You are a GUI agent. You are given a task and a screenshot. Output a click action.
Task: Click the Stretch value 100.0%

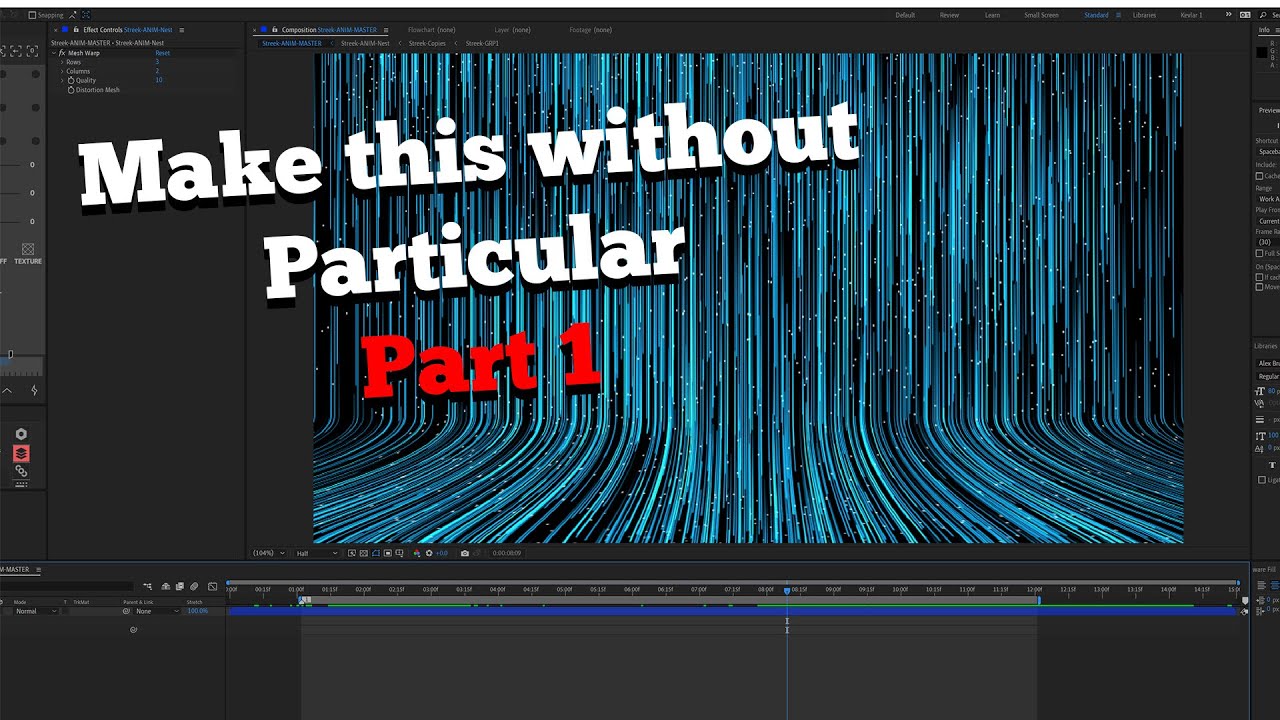(198, 611)
